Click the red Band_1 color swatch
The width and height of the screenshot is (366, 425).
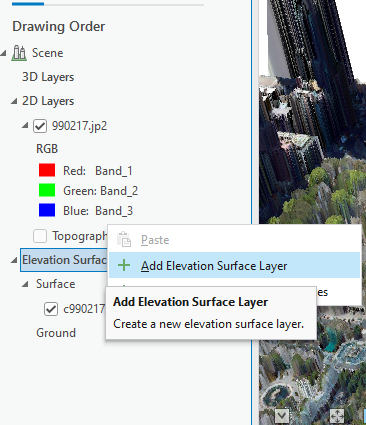click(x=47, y=170)
